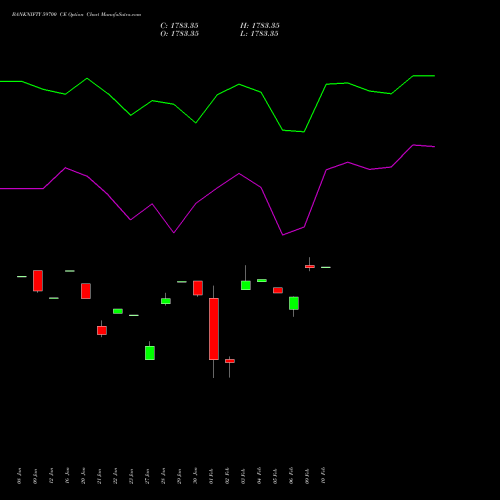Click the 10 Feb date label
Image resolution: width=500 pixels, height=500 pixels.
point(323,476)
